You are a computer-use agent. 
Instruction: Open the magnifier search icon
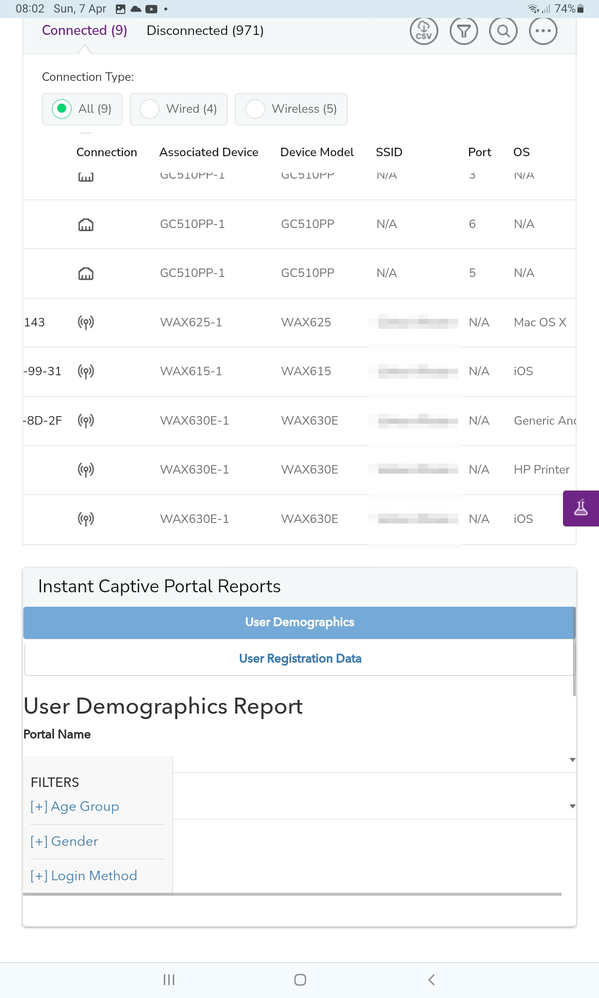503,31
